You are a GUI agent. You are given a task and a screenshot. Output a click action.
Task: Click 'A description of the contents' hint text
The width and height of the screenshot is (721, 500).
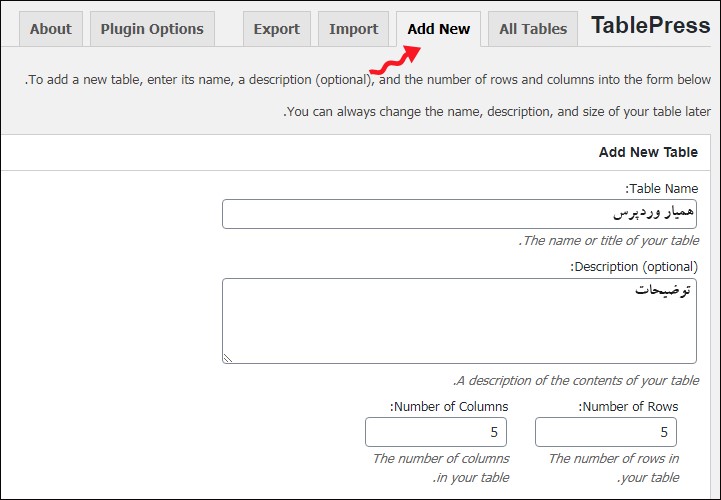576,380
